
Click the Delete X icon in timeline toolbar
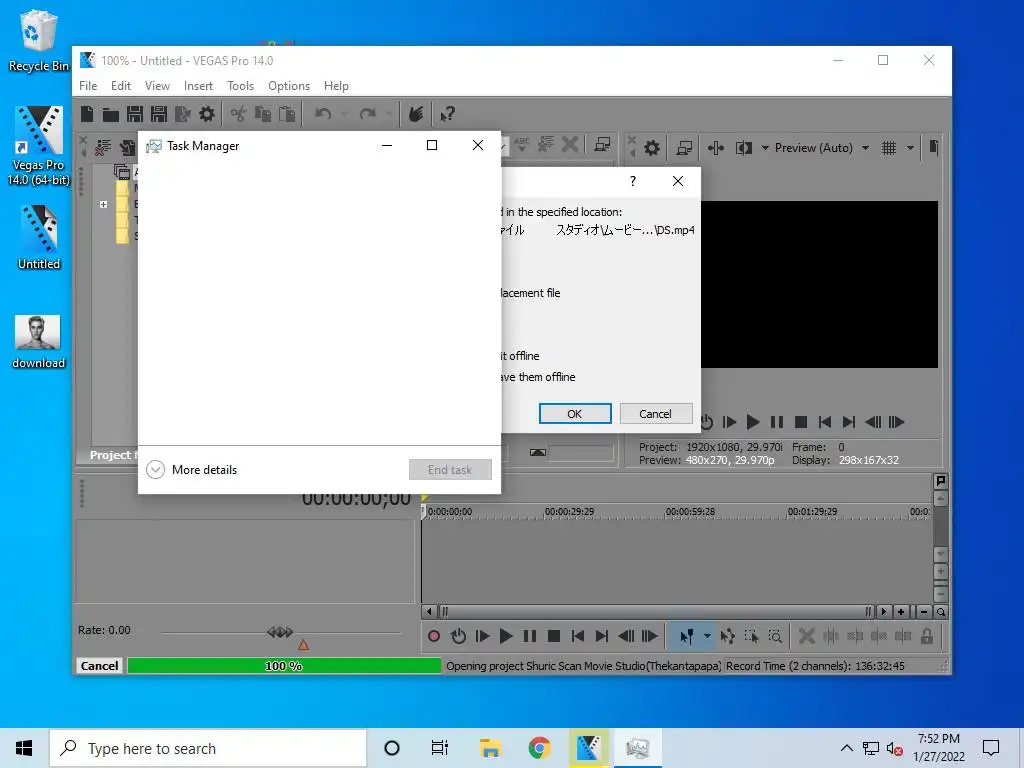pos(807,636)
